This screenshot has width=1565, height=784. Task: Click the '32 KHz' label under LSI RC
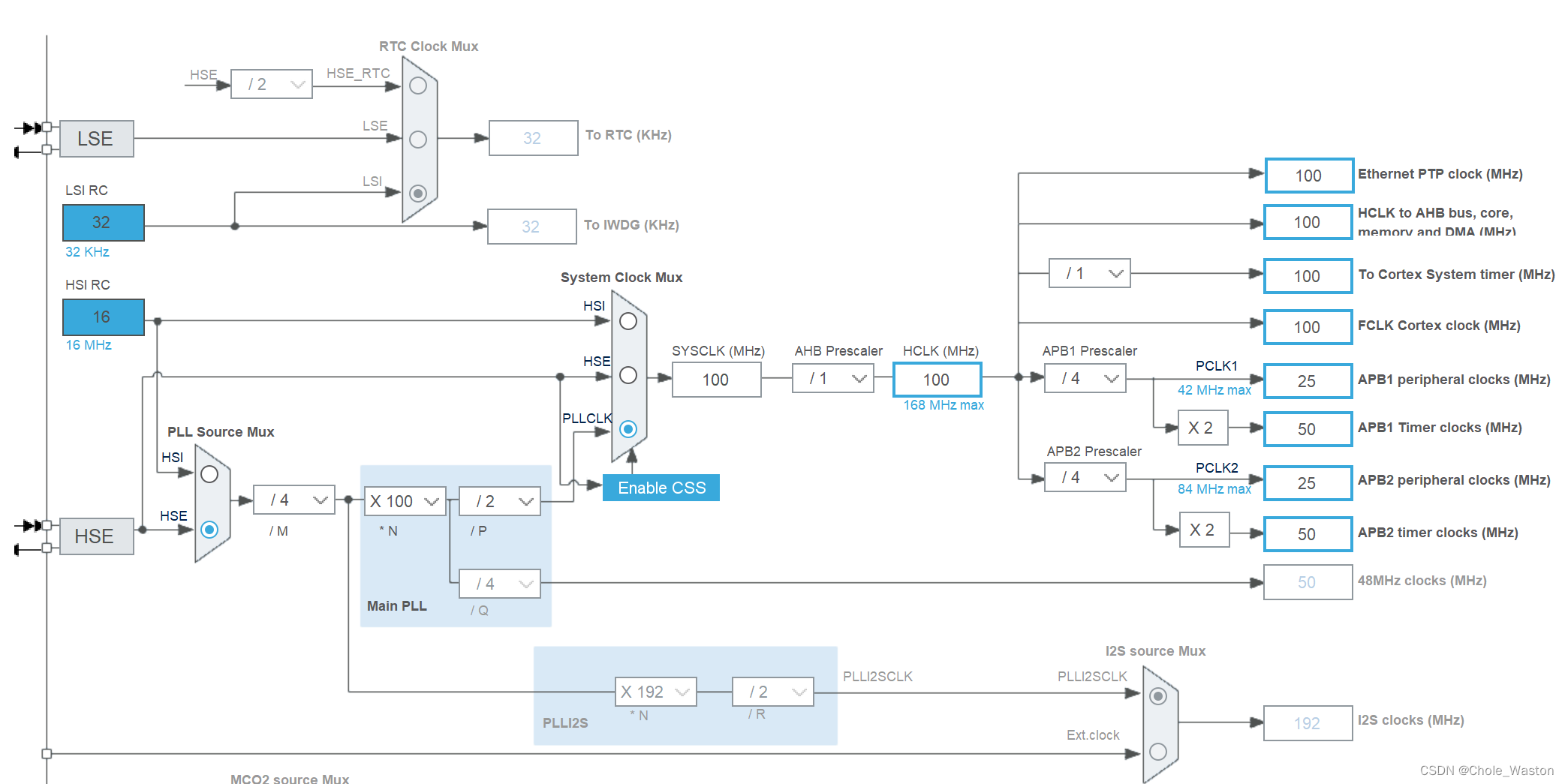click(87, 252)
